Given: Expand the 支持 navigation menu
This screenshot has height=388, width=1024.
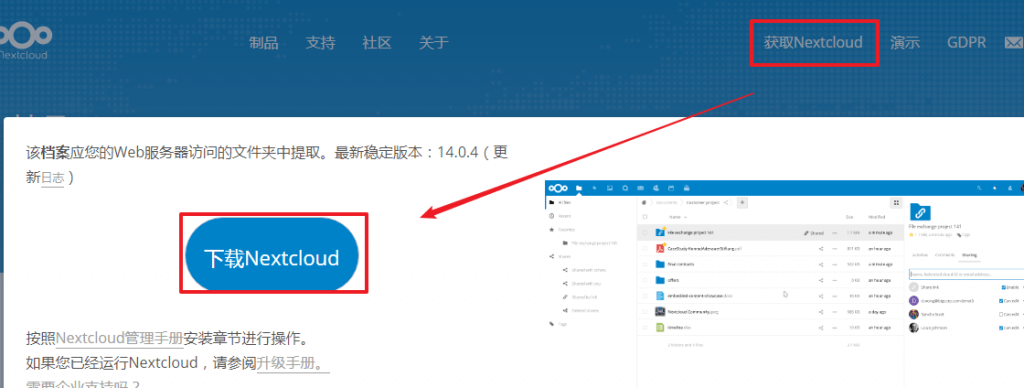Looking at the screenshot, I should tap(321, 43).
